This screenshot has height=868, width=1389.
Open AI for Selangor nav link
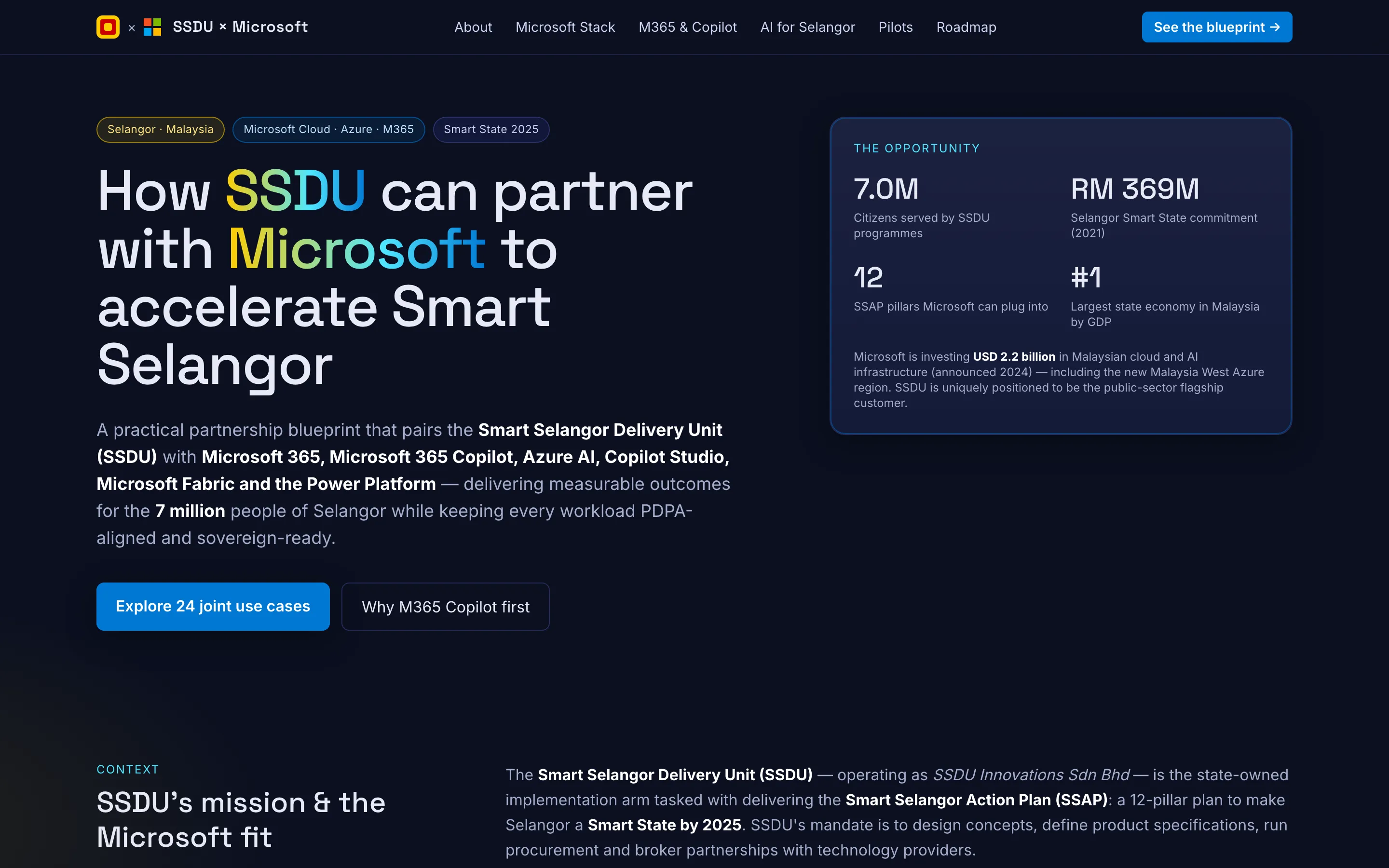coord(807,27)
